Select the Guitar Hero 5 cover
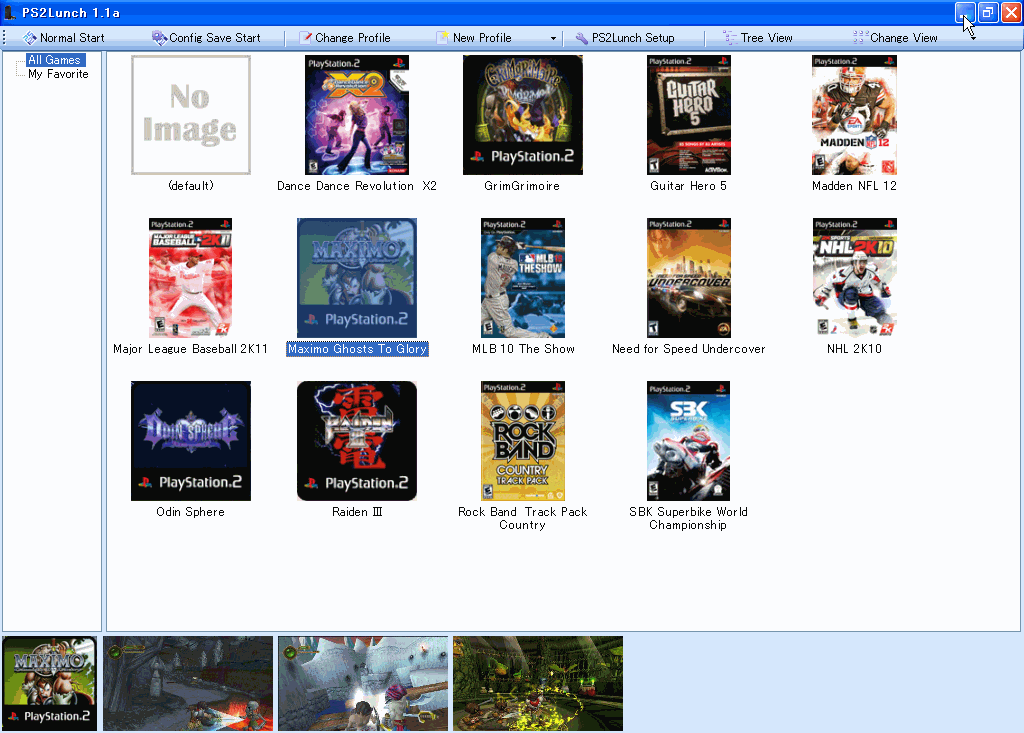 click(x=689, y=115)
